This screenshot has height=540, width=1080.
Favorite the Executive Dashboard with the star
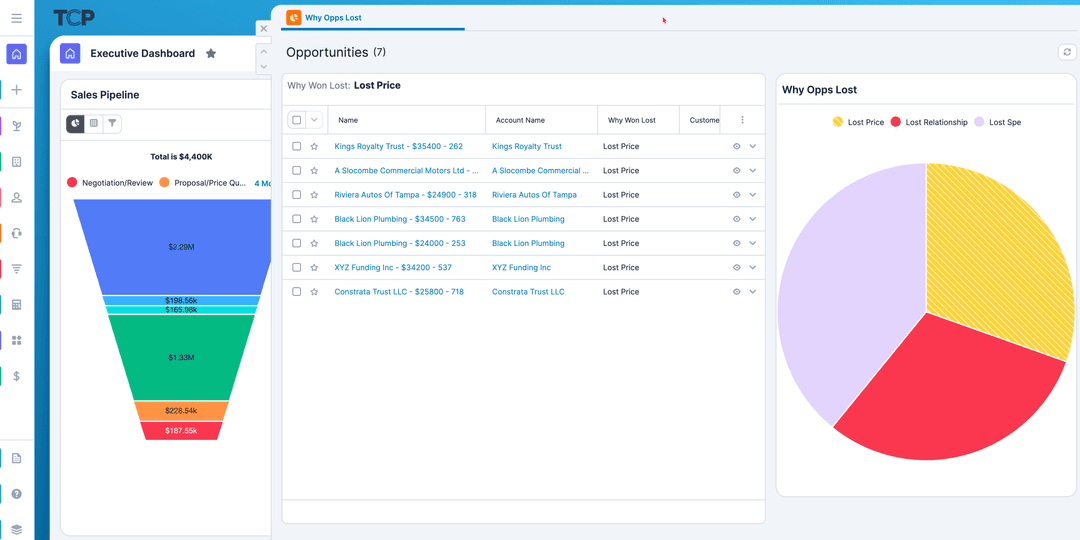(x=211, y=54)
